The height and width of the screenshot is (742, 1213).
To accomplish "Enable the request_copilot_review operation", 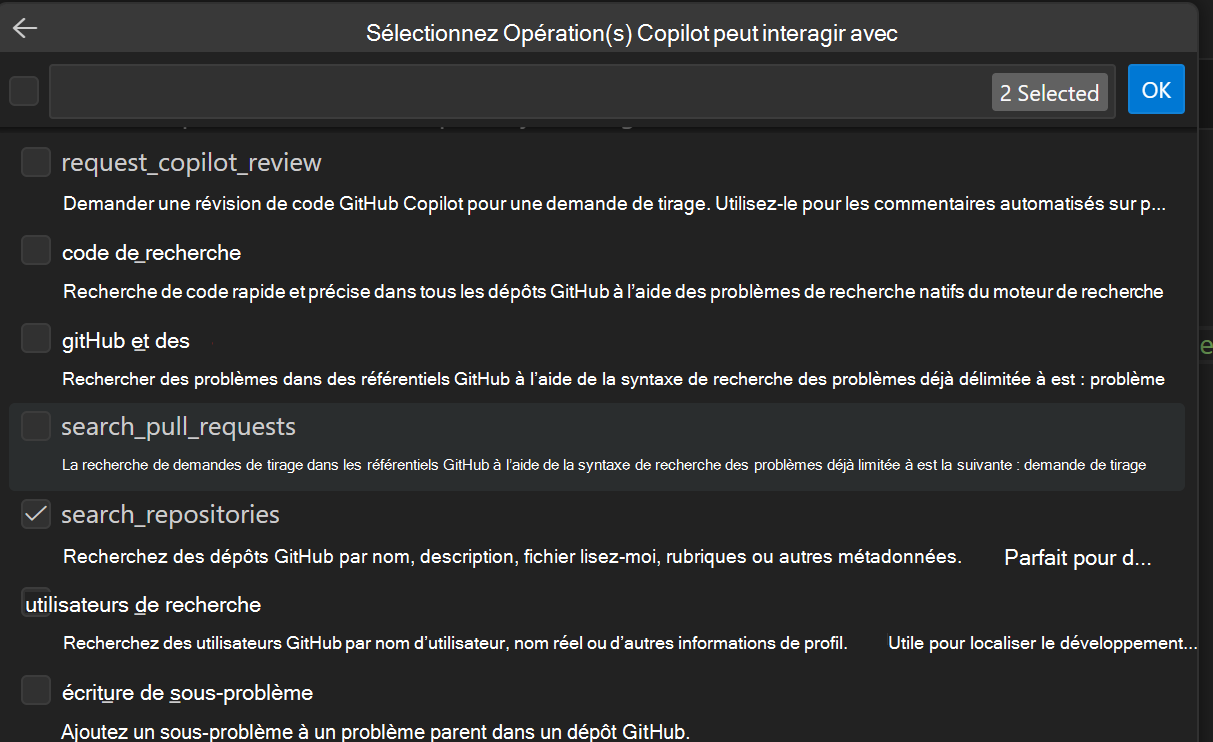I will point(35,161).
